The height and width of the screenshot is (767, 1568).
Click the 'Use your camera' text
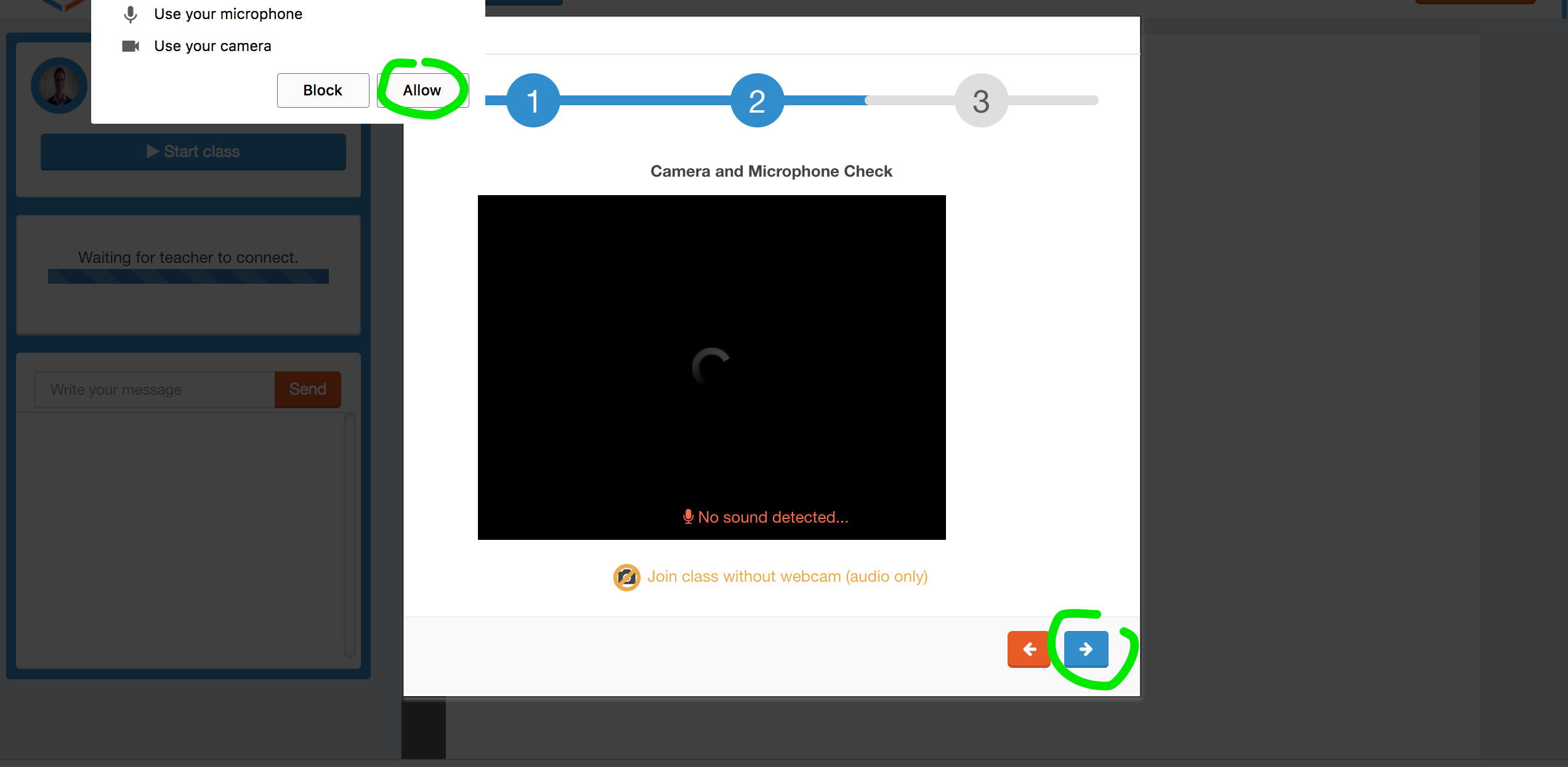click(x=212, y=46)
